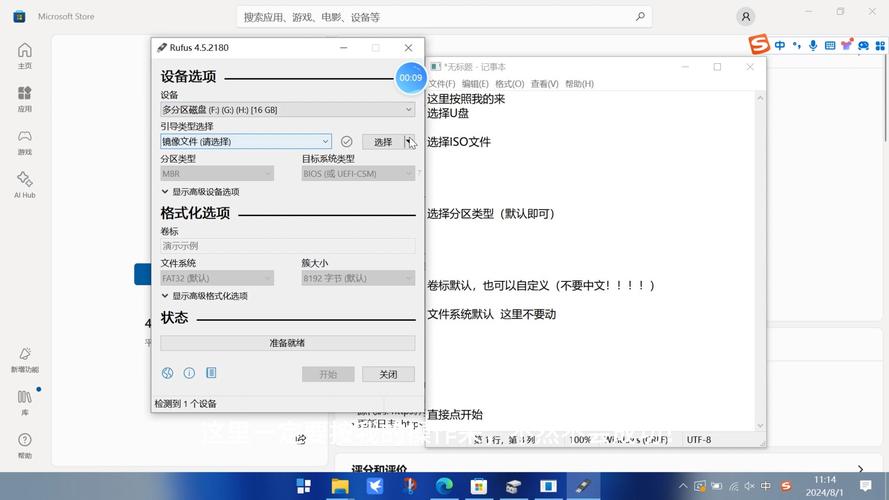Open the 簇大小 8192 字节 dropdown
This screenshot has height=500, width=889.
coord(358,278)
